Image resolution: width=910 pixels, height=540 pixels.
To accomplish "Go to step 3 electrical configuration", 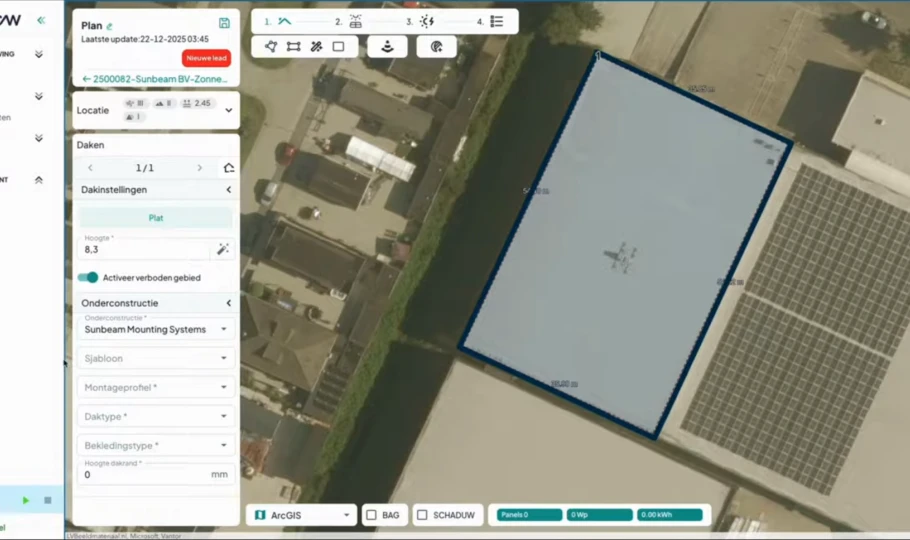I will tap(427, 21).
